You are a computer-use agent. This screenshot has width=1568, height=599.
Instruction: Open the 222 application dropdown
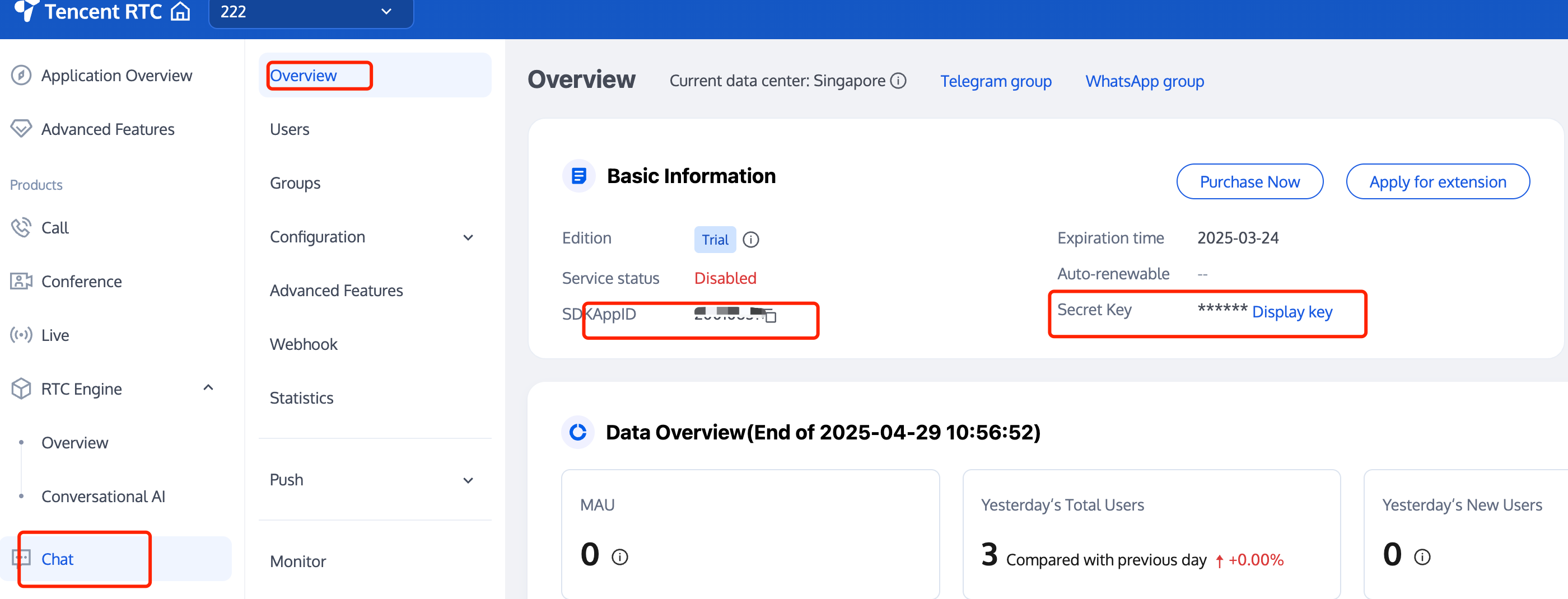(x=311, y=12)
